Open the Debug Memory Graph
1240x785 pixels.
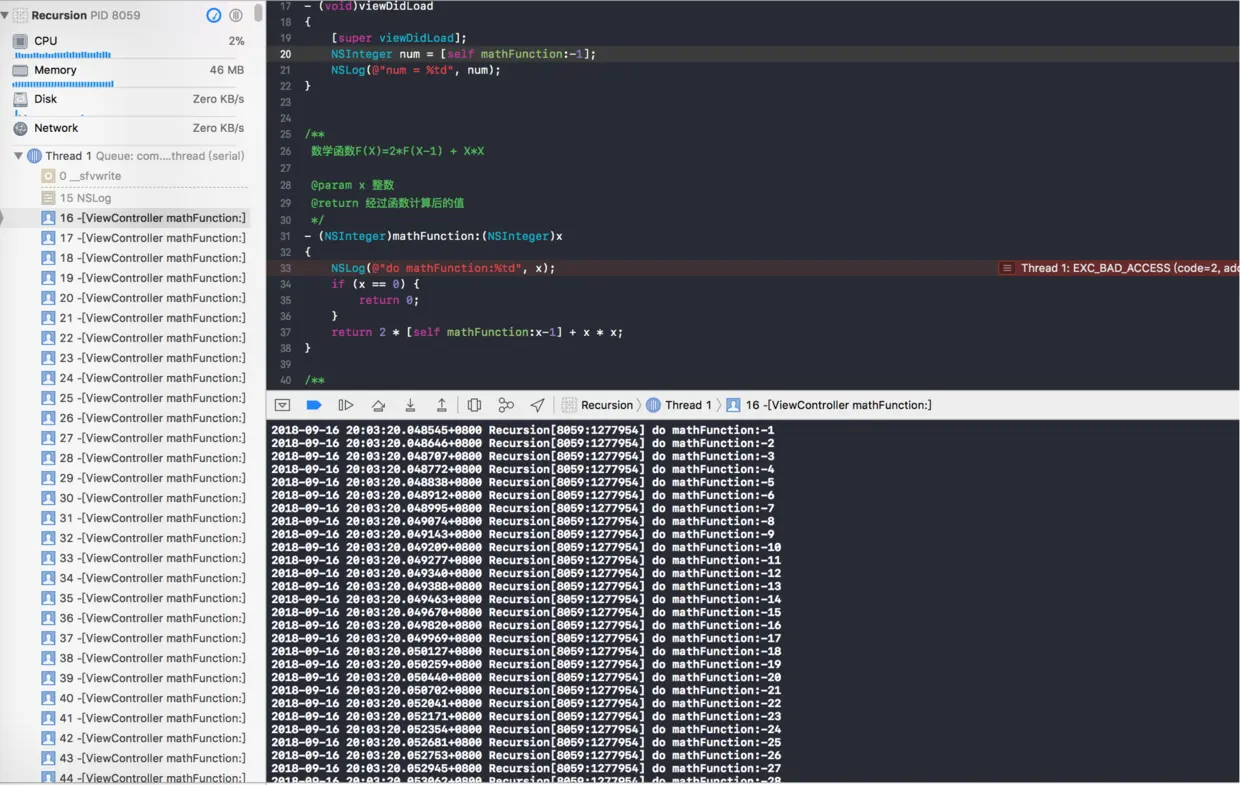(506, 405)
